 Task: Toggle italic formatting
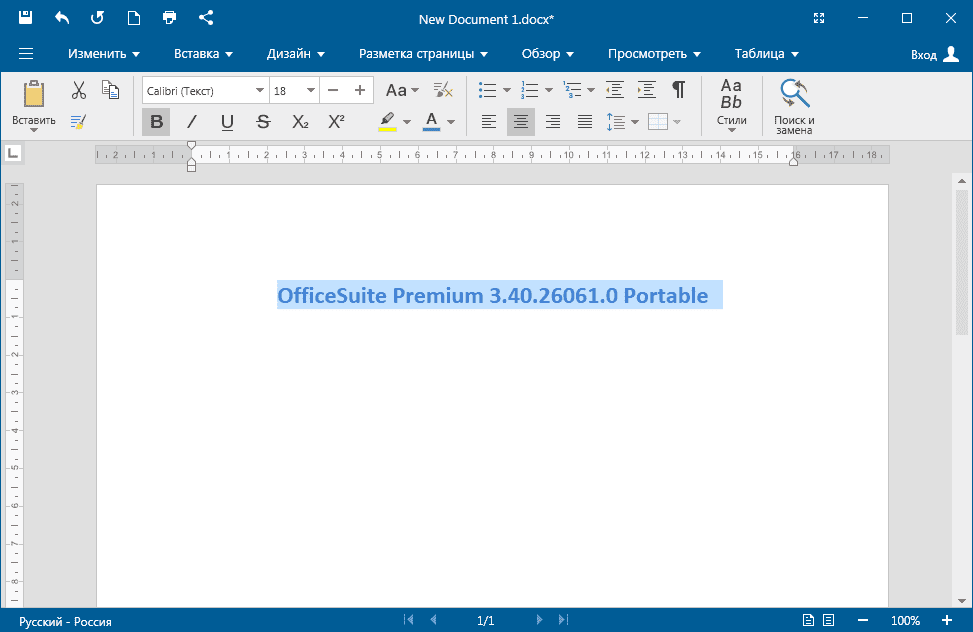coord(192,122)
